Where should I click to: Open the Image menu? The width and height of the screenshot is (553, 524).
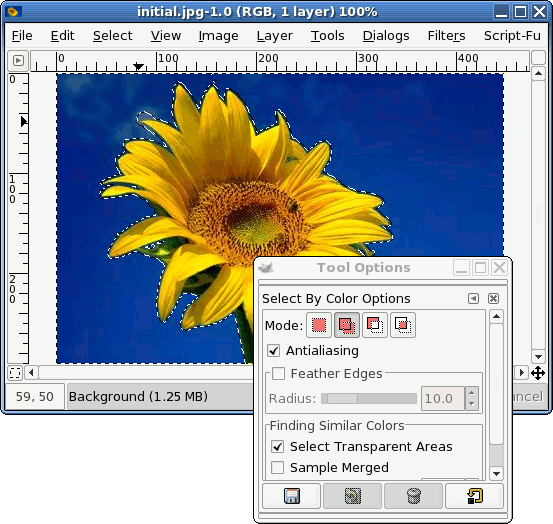coord(218,36)
